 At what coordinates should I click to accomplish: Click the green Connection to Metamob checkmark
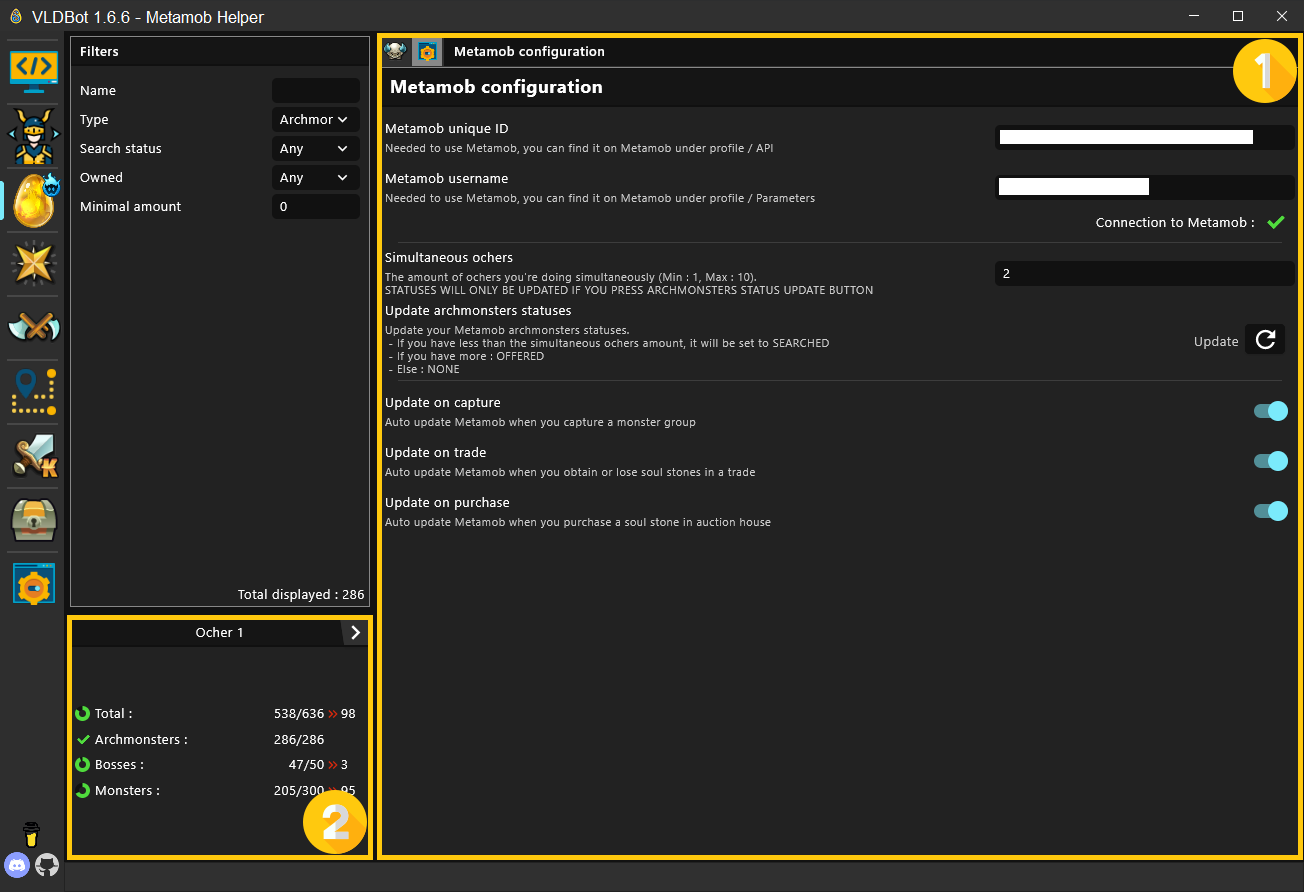click(x=1275, y=222)
